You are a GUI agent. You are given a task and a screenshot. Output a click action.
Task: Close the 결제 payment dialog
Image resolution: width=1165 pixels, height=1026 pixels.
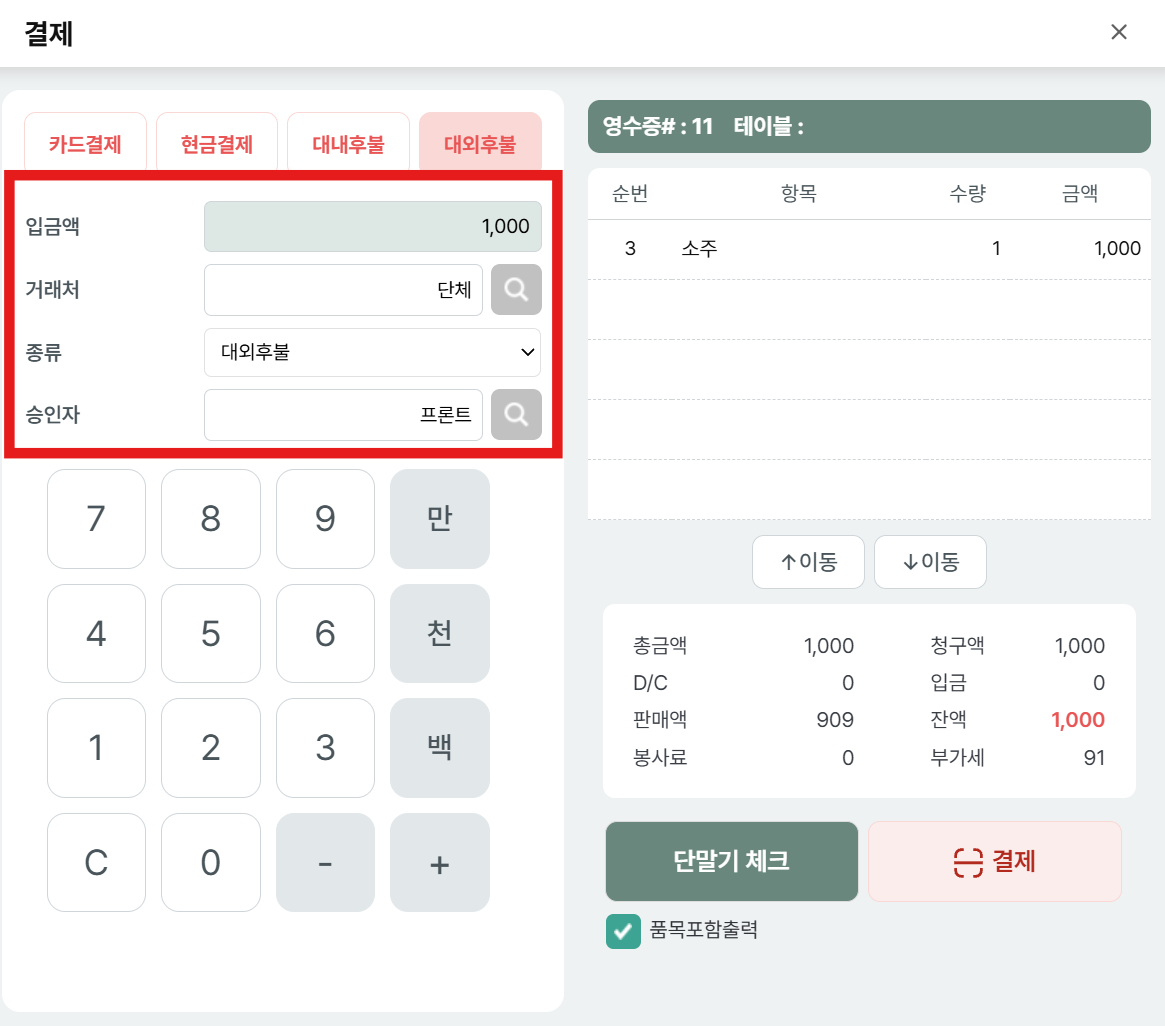[1119, 32]
